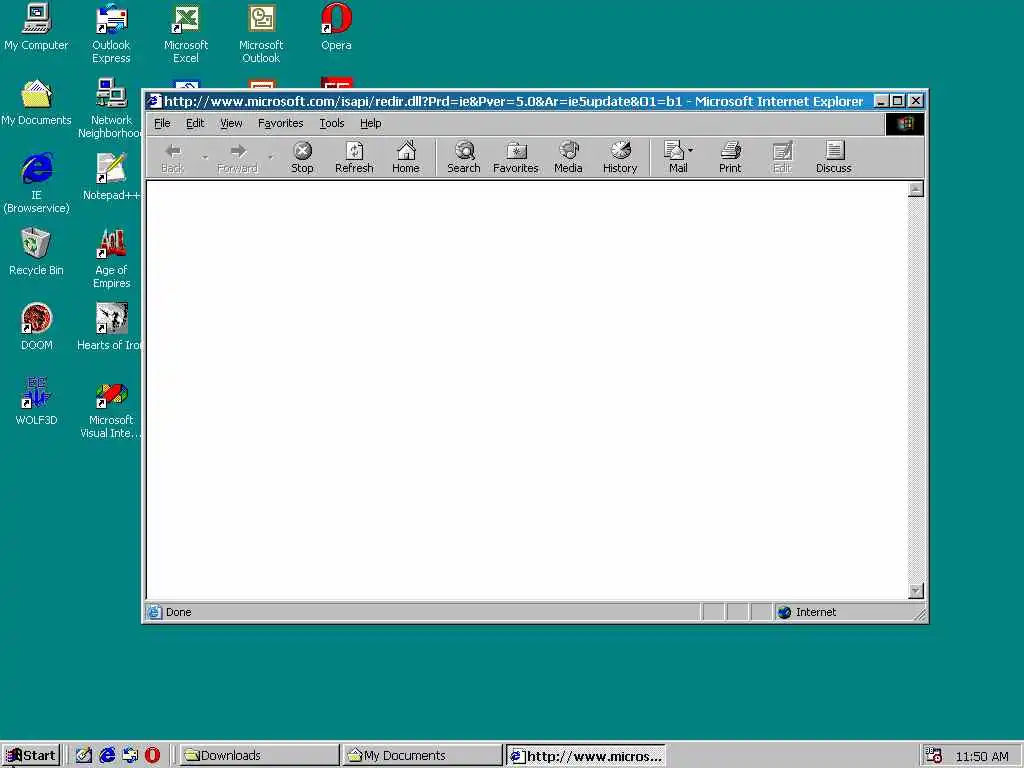
Task: Expand the Mail button dropdown arrow
Action: (691, 150)
